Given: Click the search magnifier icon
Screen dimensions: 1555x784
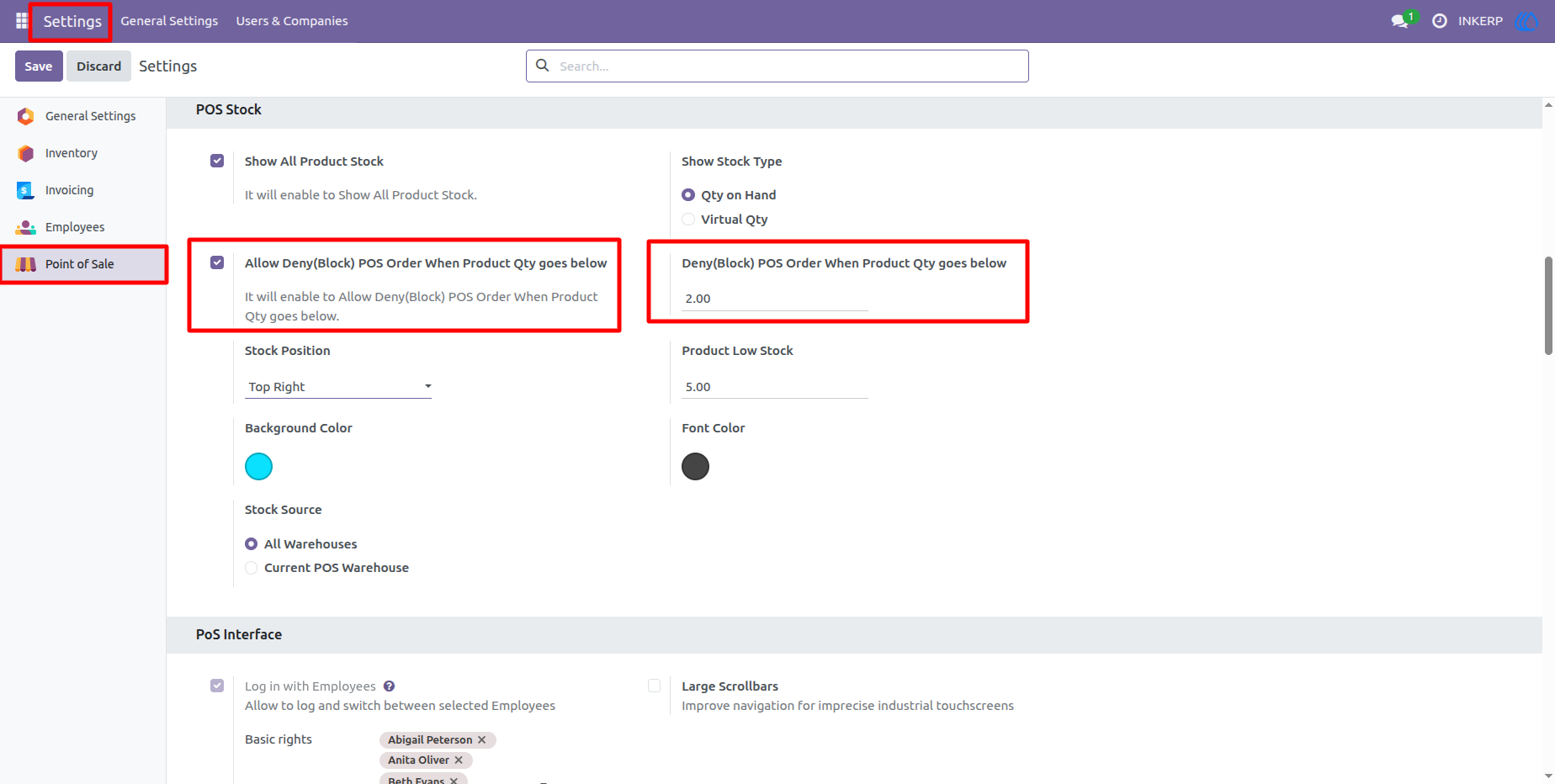Looking at the screenshot, I should (543, 66).
